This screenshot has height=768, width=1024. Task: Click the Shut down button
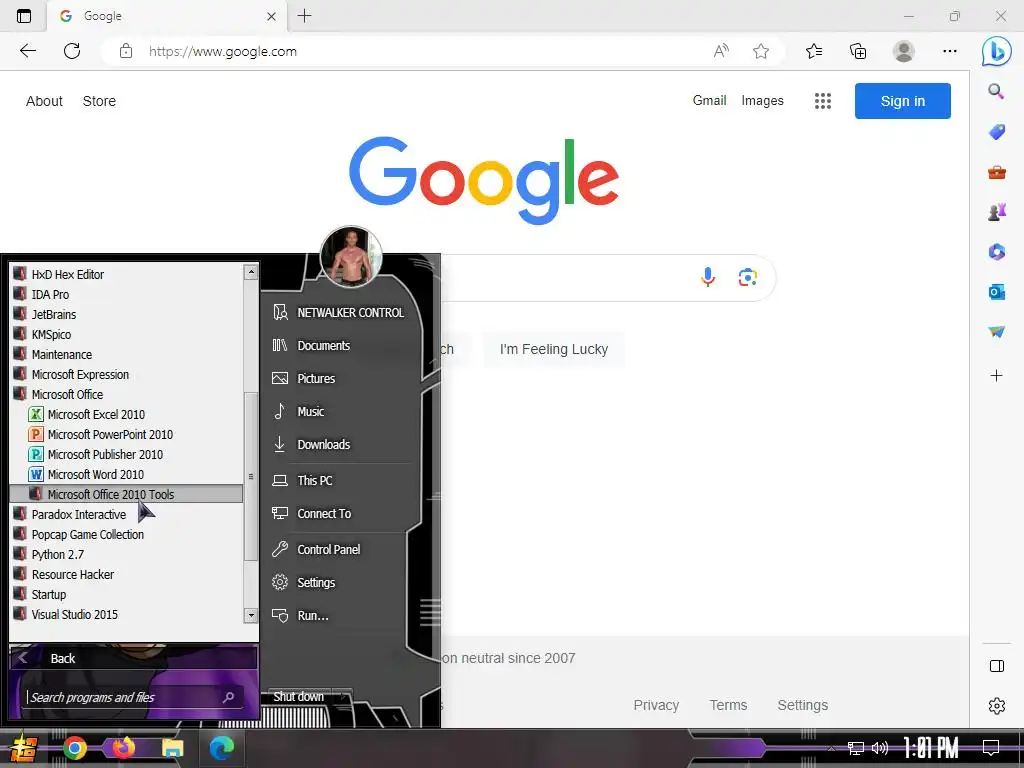click(x=298, y=697)
